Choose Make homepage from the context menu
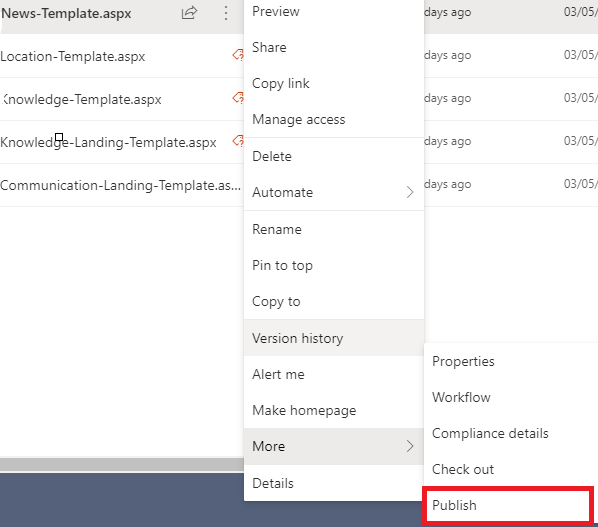Screen dimensions: 598x527 coord(334,410)
